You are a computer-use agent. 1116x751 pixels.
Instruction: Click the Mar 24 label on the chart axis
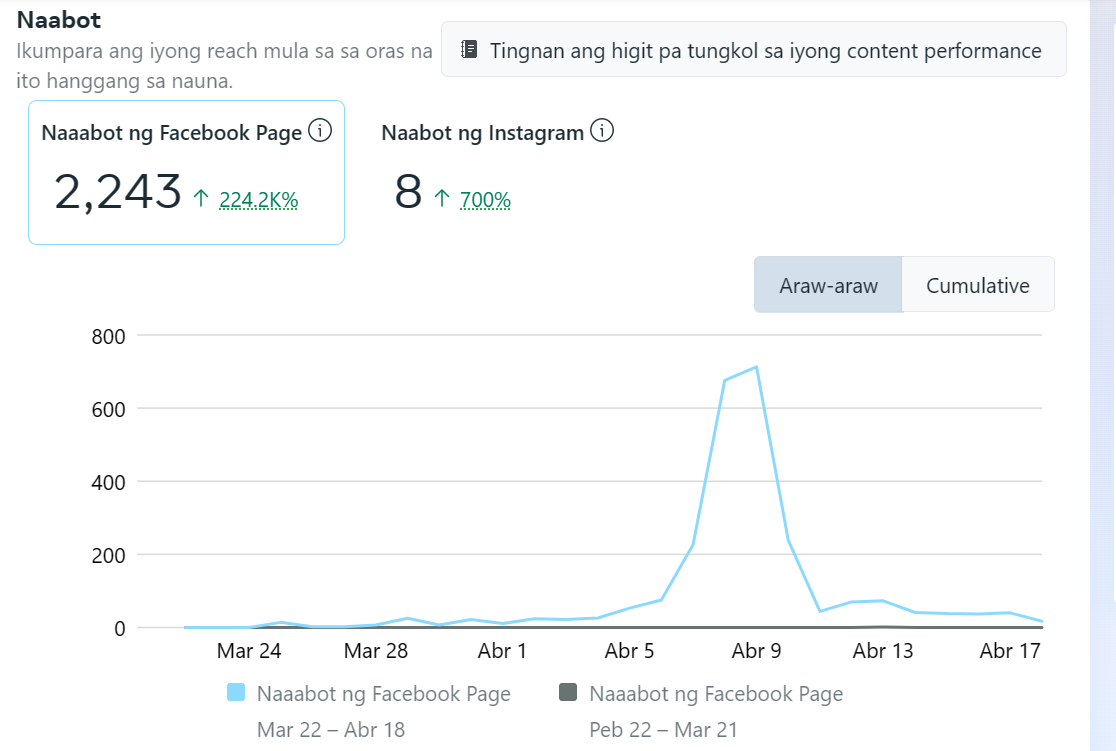click(249, 651)
